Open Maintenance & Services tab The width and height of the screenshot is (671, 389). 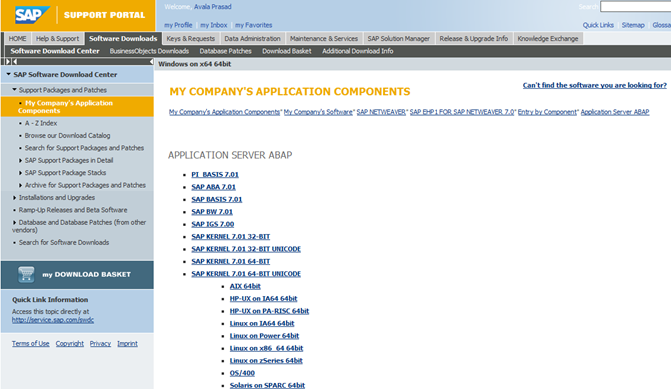click(x=324, y=39)
